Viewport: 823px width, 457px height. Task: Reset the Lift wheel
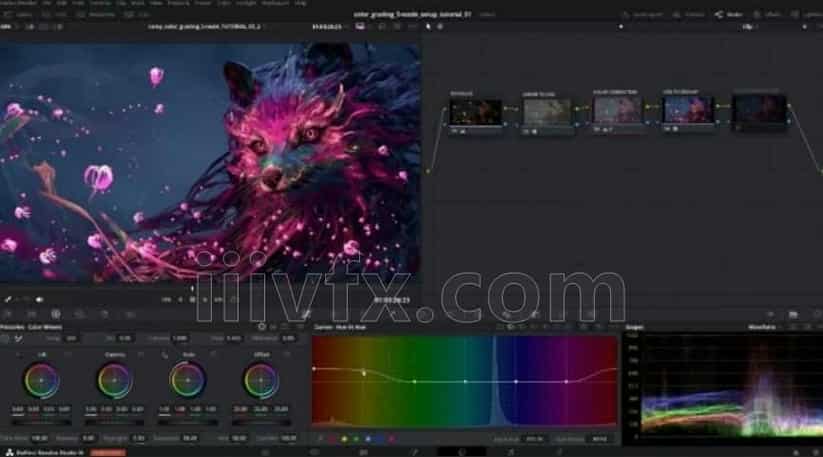pyautogui.click(x=68, y=355)
